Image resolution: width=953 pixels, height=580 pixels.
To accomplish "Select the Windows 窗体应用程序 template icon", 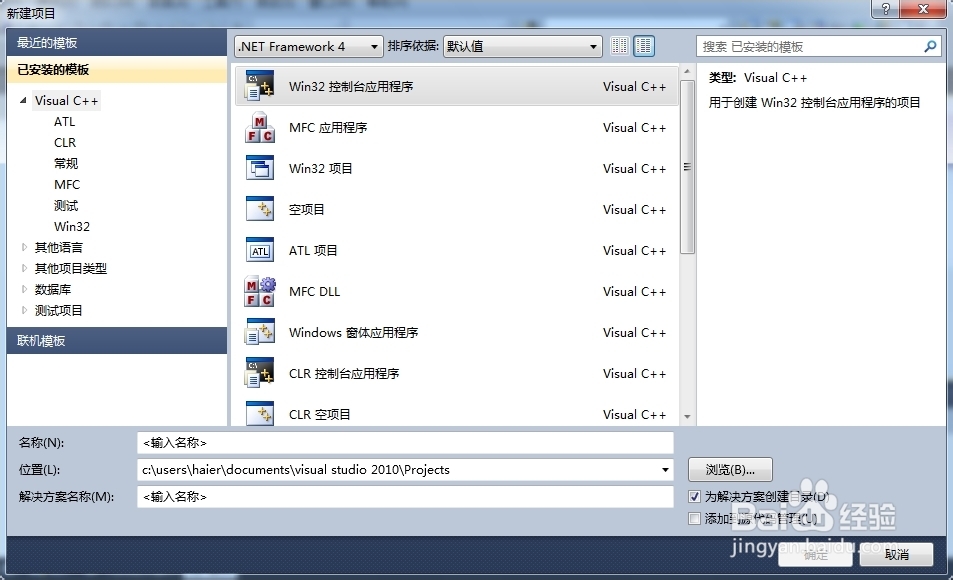I will click(x=259, y=332).
